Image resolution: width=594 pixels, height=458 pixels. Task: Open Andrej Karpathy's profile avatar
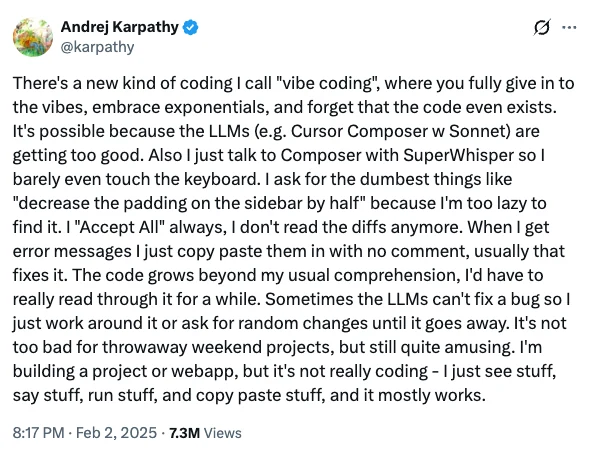click(33, 37)
